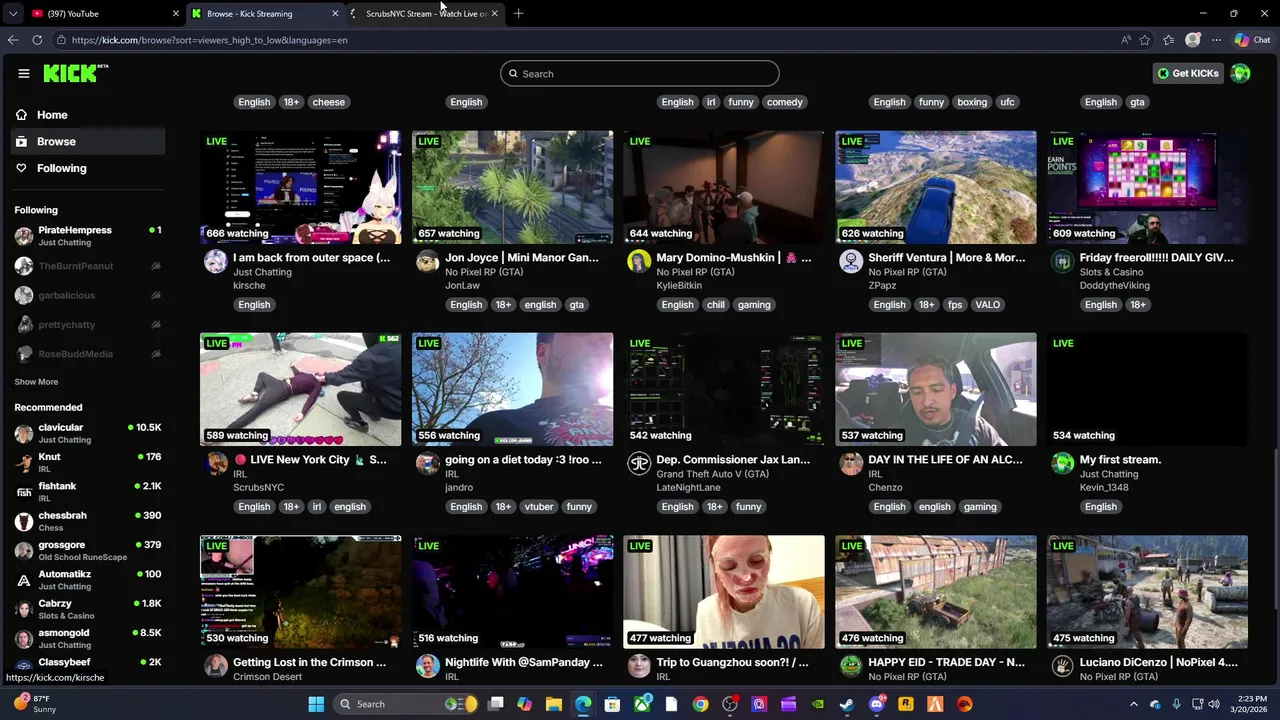
Task: Open Google Chrome from the taskbar
Action: 701,704
